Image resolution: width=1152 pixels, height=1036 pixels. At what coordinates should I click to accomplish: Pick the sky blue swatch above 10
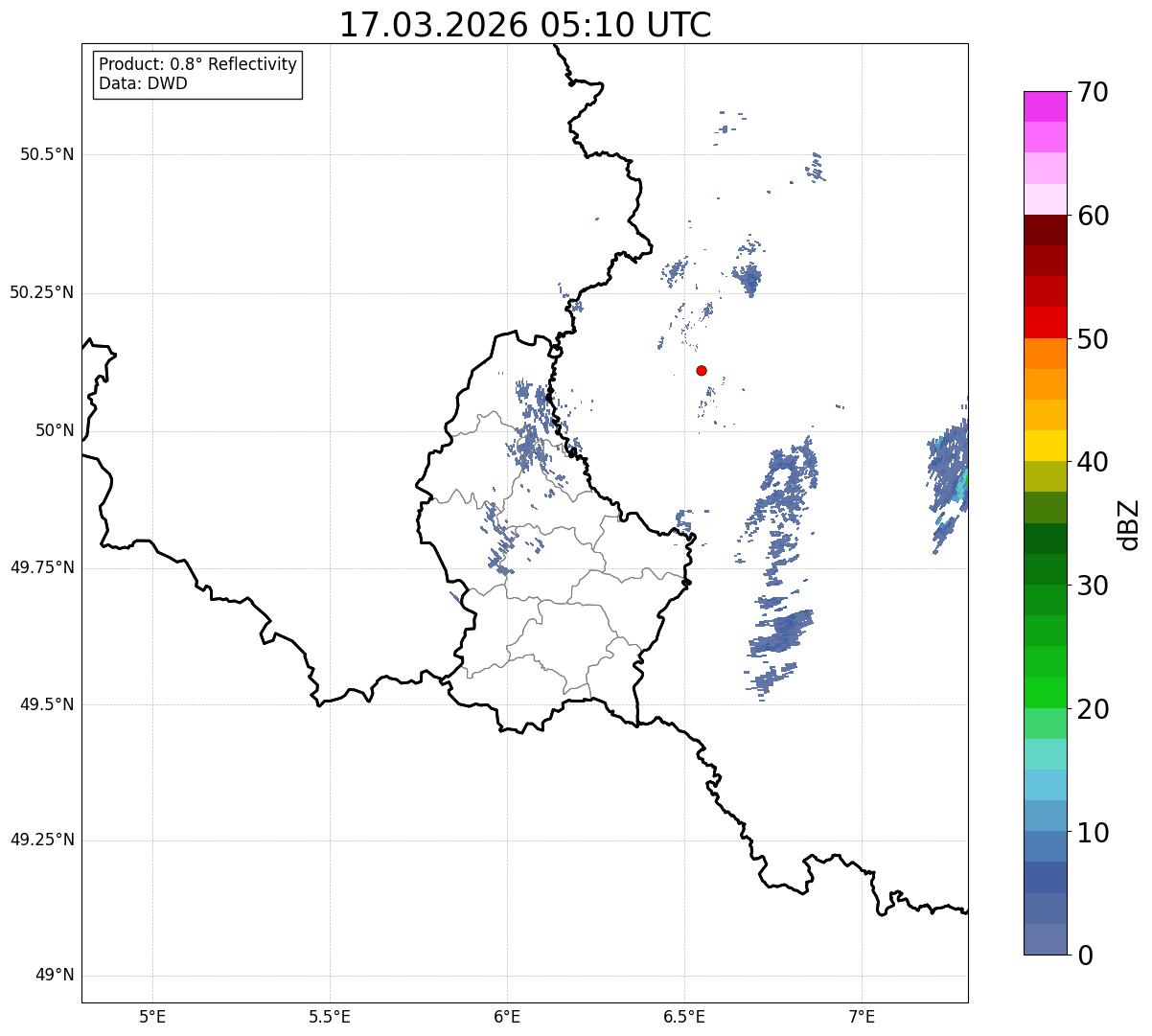1045,785
